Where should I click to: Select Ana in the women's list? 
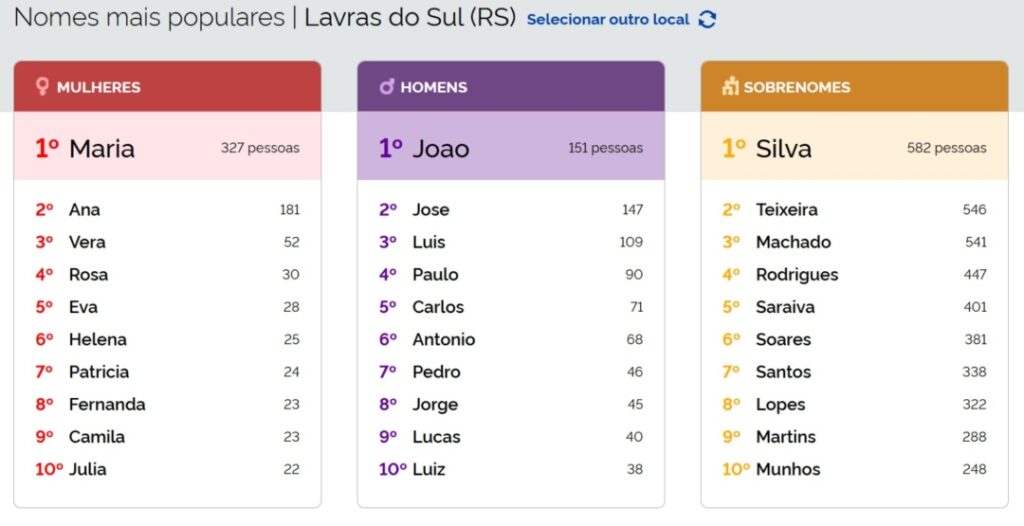coord(84,210)
